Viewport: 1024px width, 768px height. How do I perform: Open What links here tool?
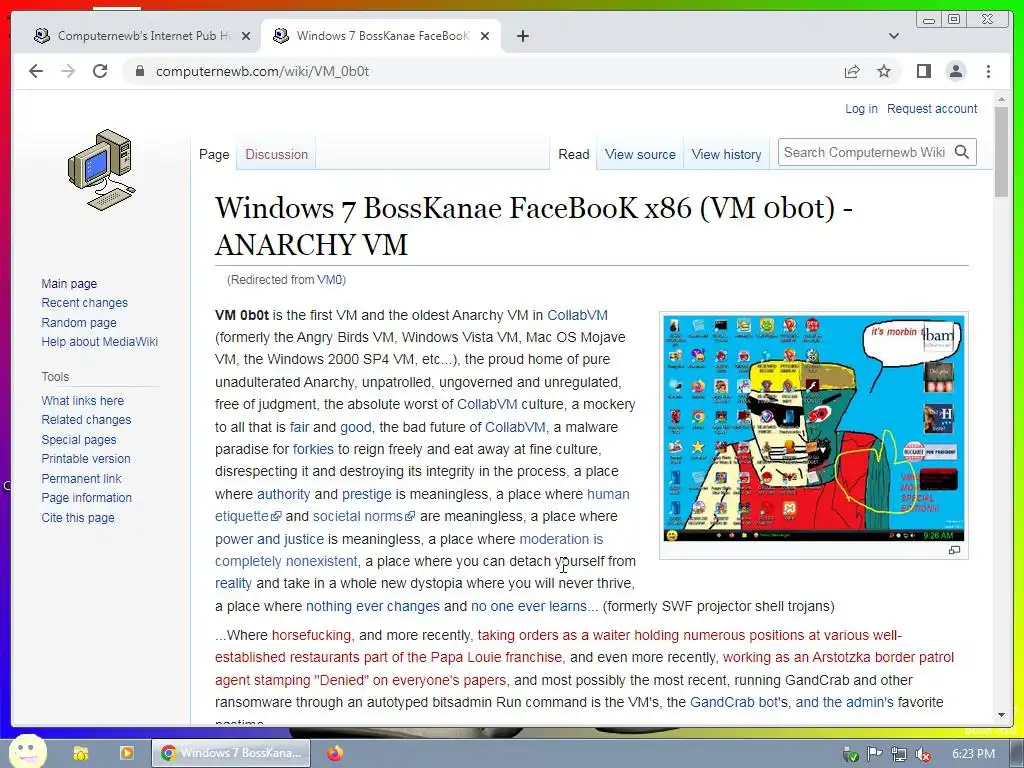[82, 400]
